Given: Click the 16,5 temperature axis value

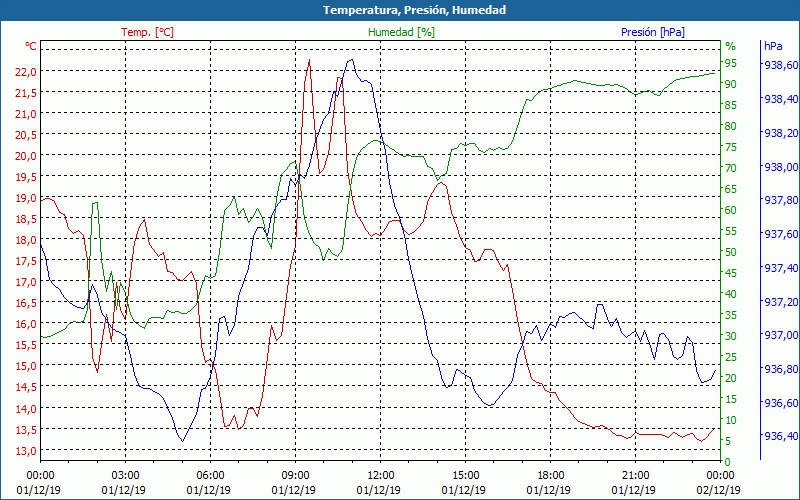Looking at the screenshot, I should [x=26, y=303].
